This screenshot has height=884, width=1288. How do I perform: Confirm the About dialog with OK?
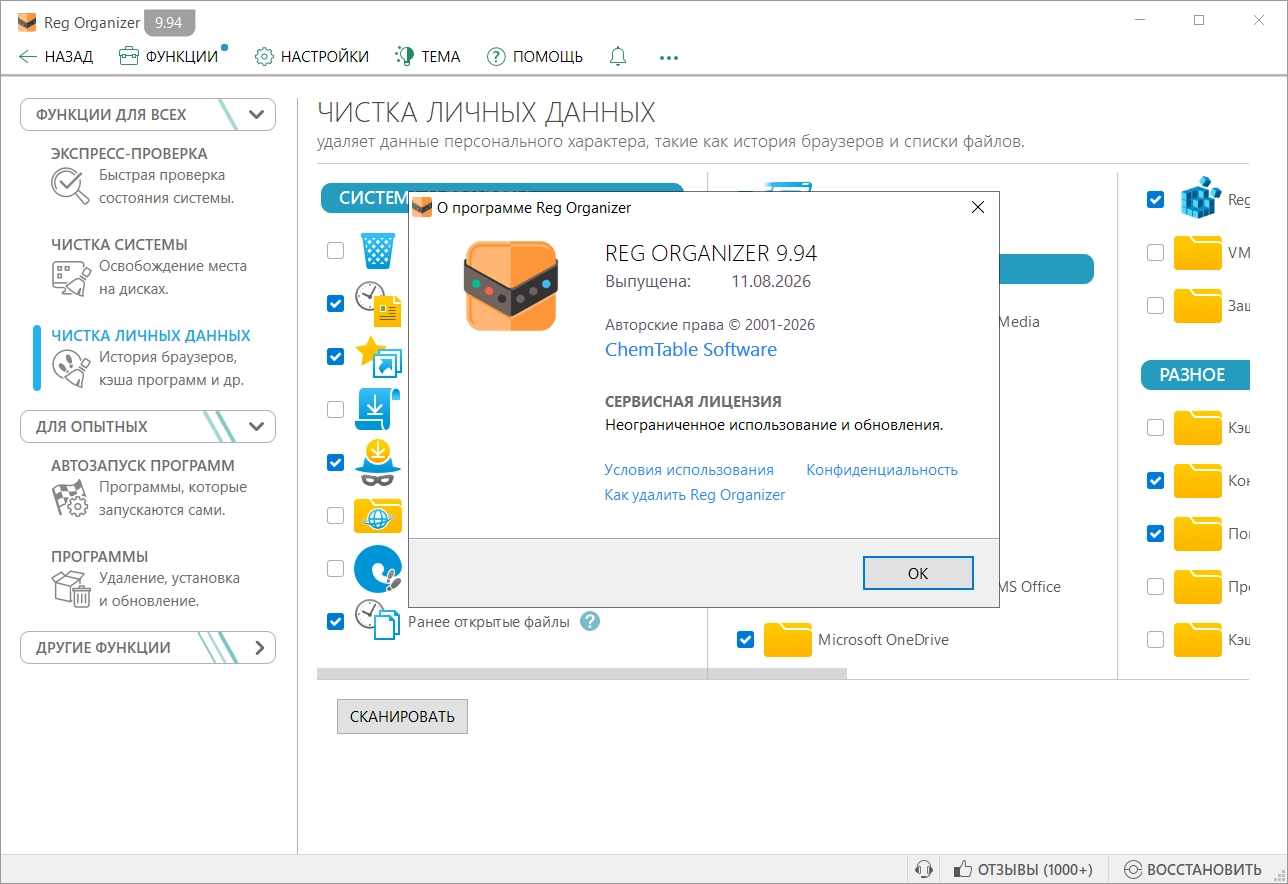click(x=918, y=573)
